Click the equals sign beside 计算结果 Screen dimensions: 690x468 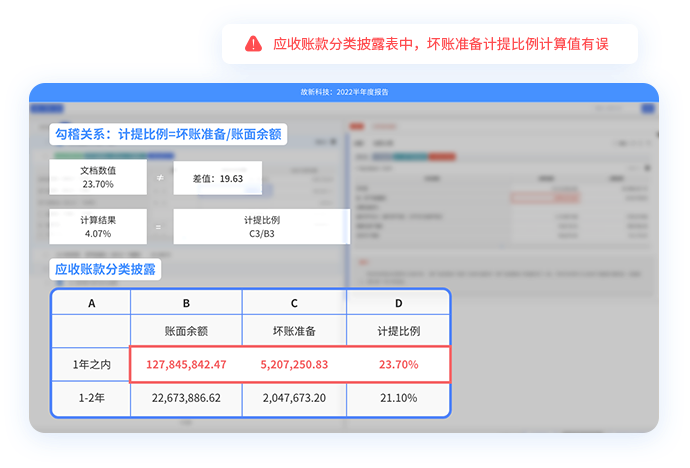click(160, 226)
